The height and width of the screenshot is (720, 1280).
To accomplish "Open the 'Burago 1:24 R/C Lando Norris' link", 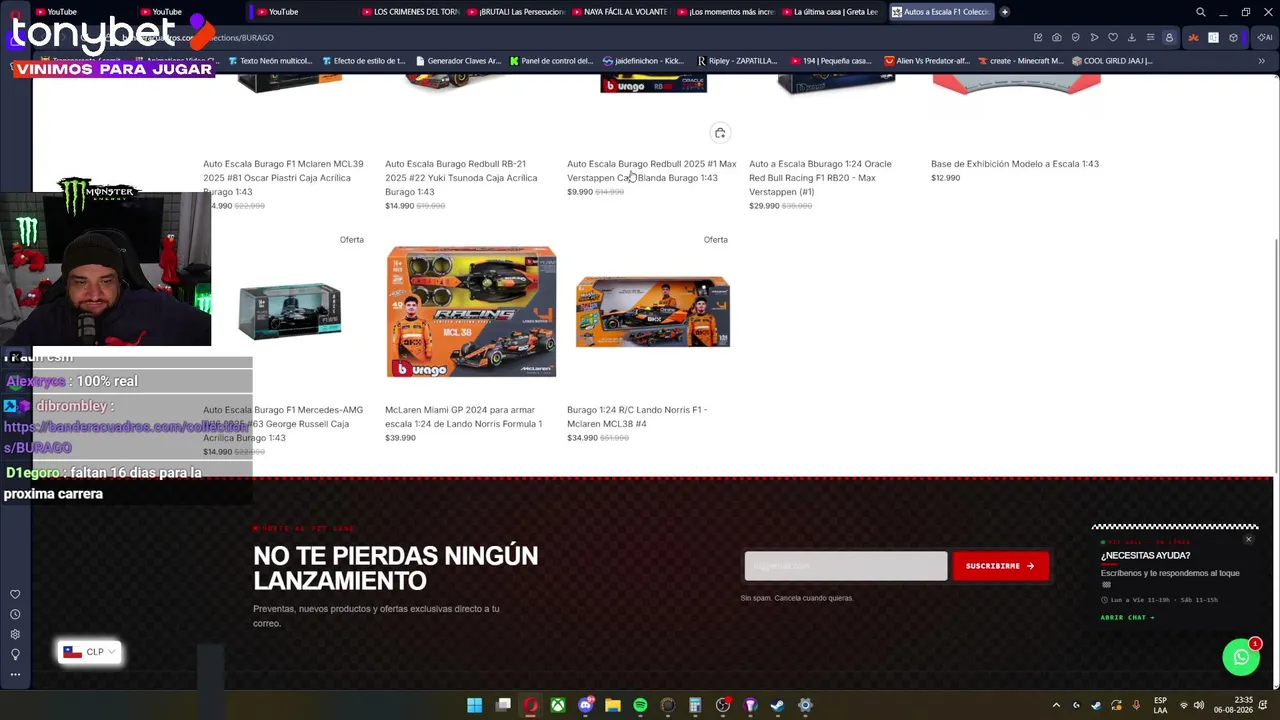I will pos(637,416).
